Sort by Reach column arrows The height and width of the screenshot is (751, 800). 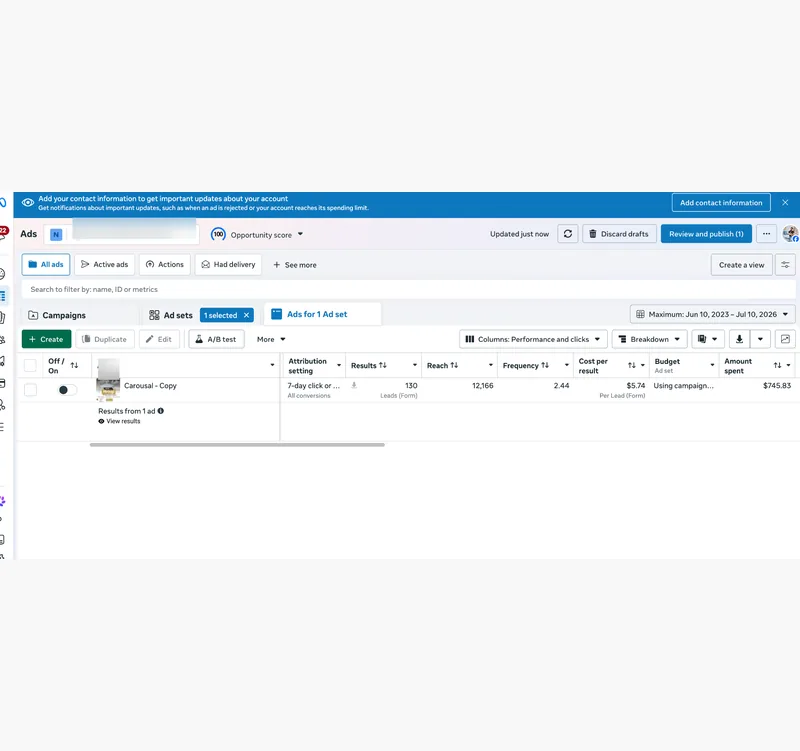[x=454, y=365]
